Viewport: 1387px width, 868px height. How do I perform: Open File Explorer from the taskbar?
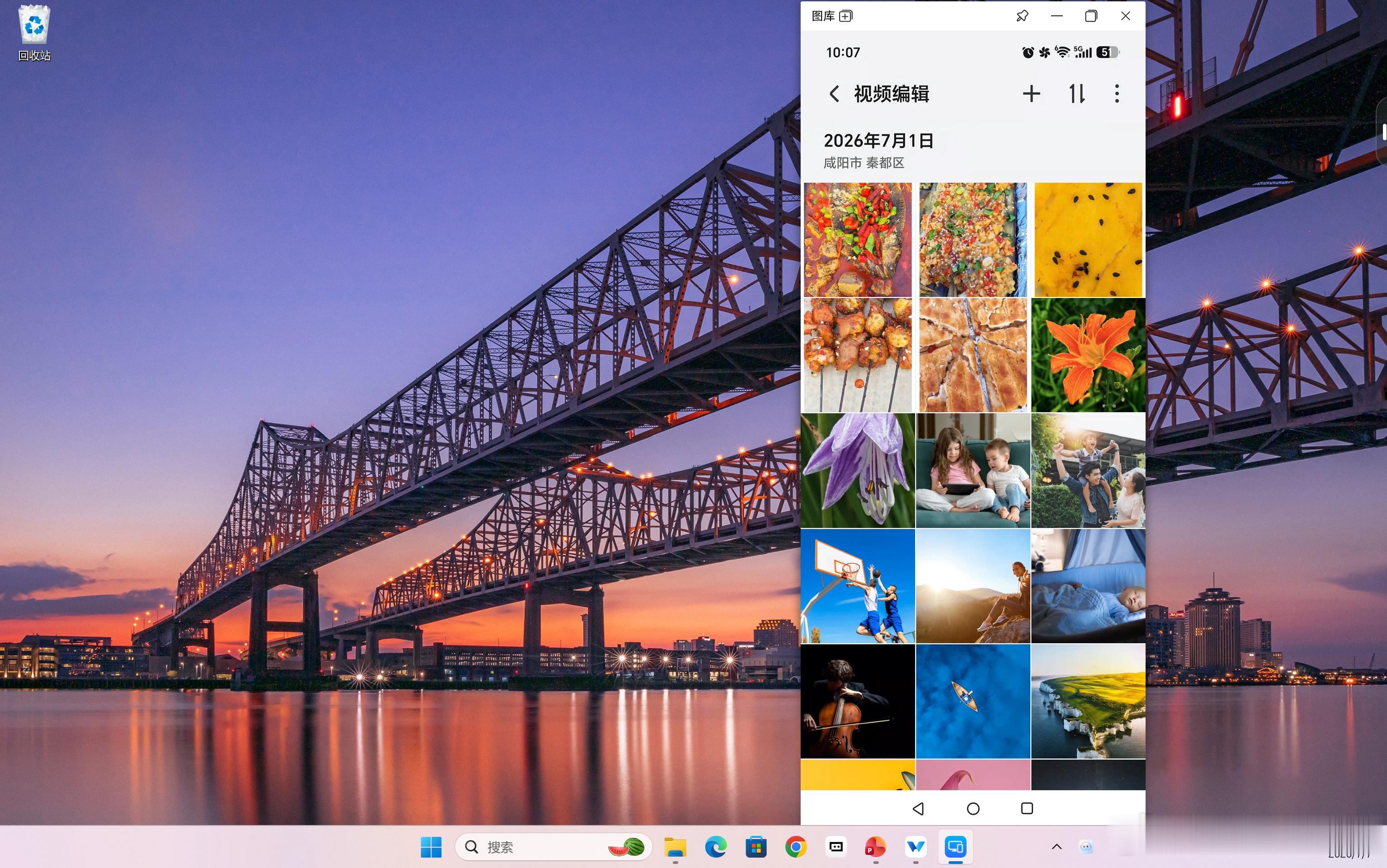675,847
